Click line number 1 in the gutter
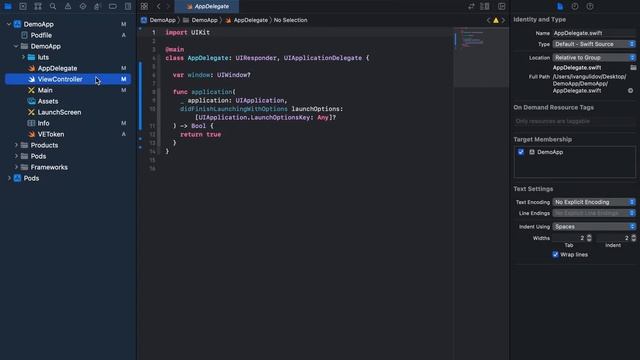This screenshot has width=640, height=360. [153, 32]
